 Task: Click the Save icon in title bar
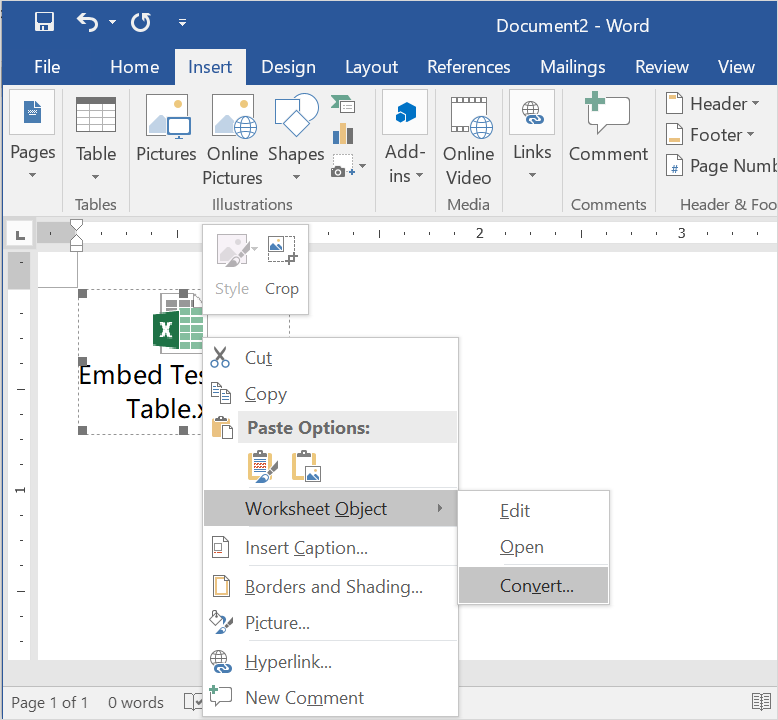tap(45, 22)
